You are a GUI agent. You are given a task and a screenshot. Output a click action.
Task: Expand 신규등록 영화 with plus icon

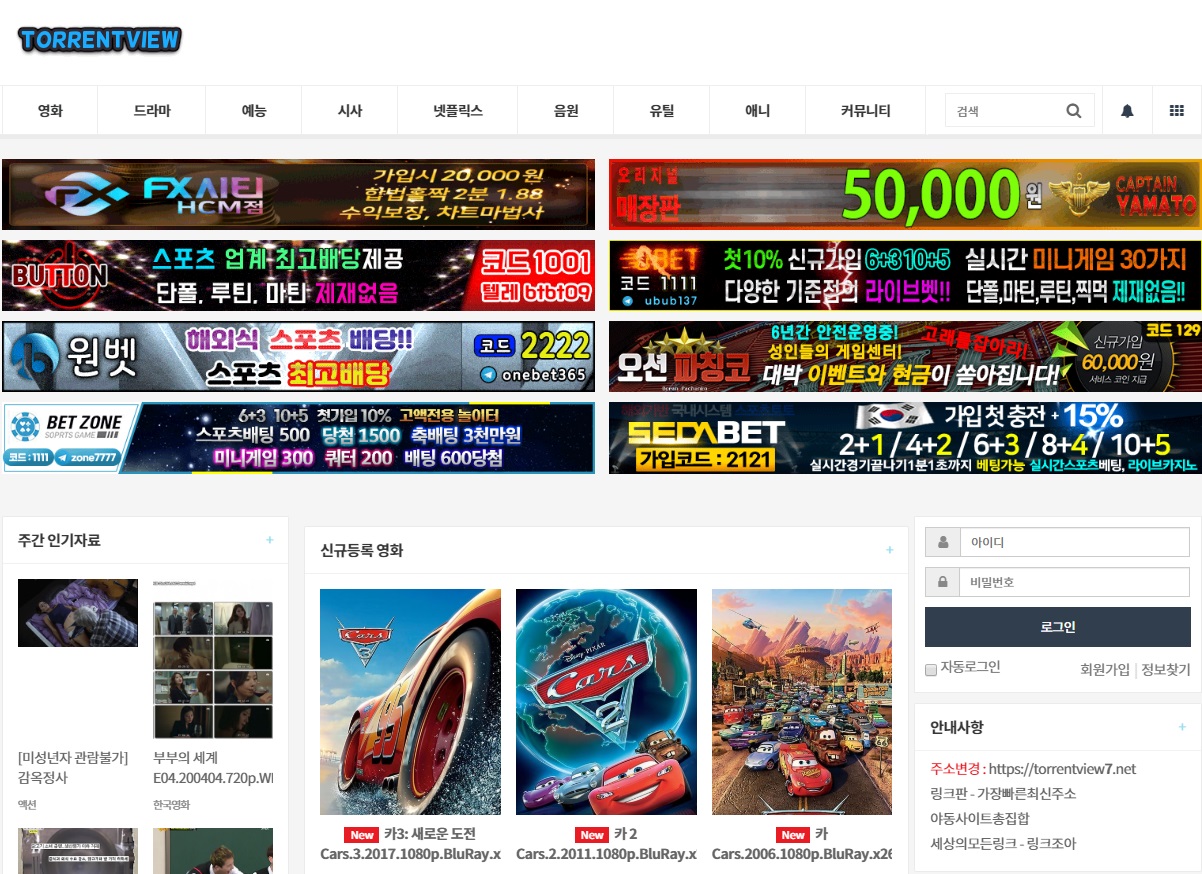[890, 550]
